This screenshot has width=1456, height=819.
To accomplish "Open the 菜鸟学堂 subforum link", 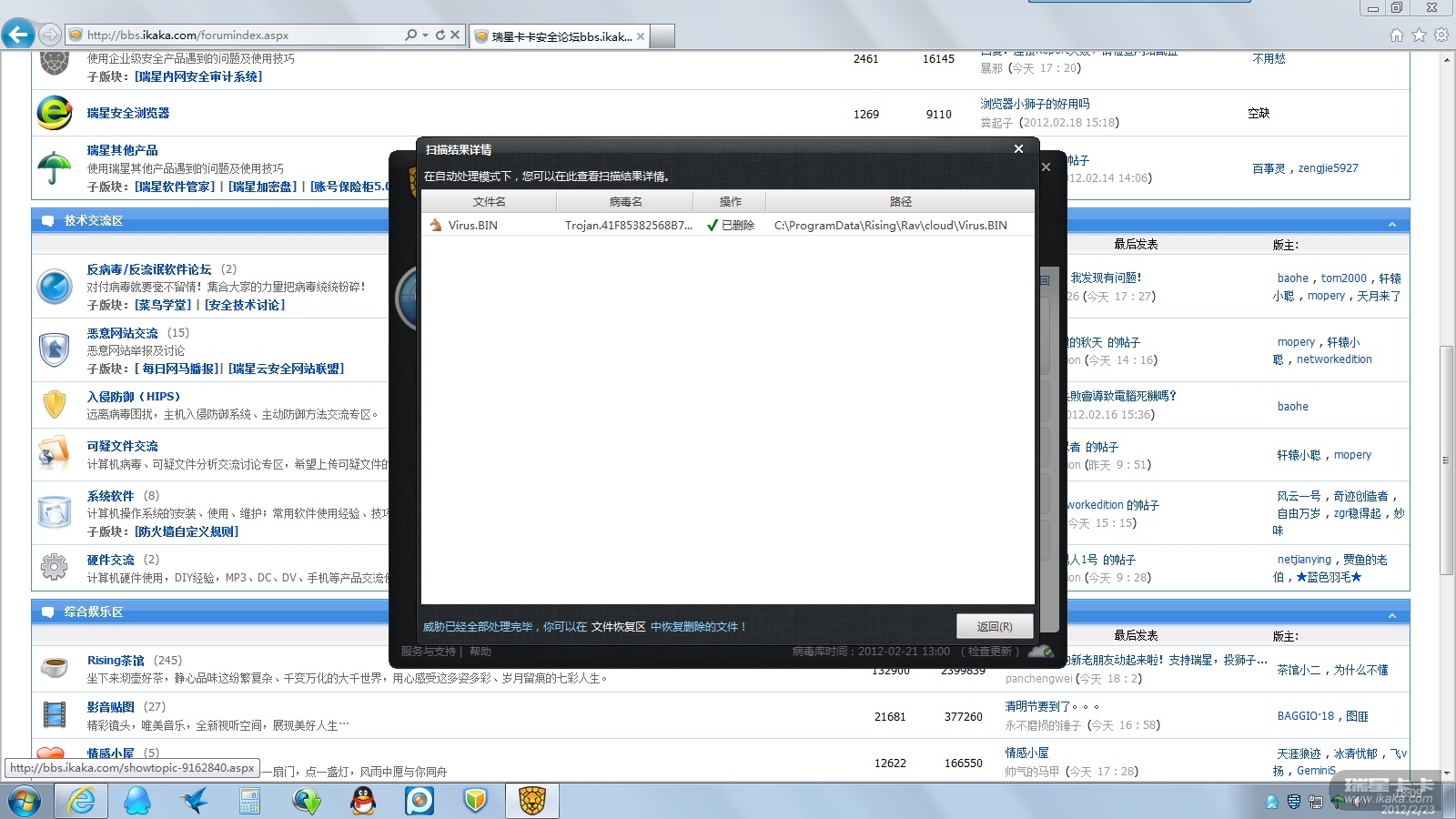I will (164, 305).
